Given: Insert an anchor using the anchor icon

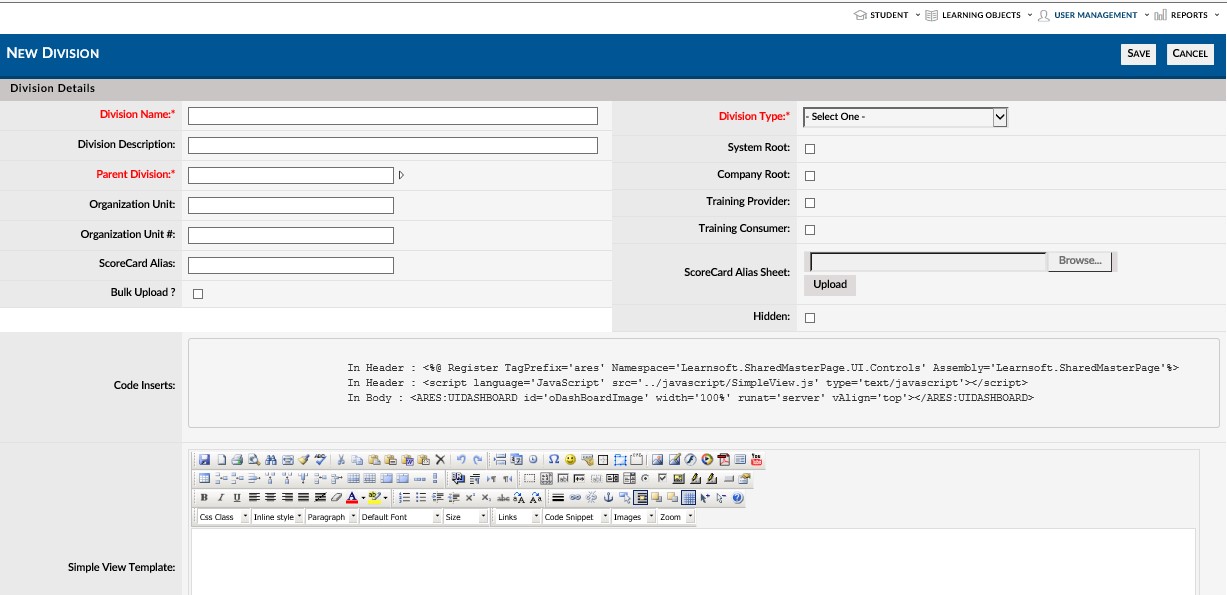Looking at the screenshot, I should point(607,498).
